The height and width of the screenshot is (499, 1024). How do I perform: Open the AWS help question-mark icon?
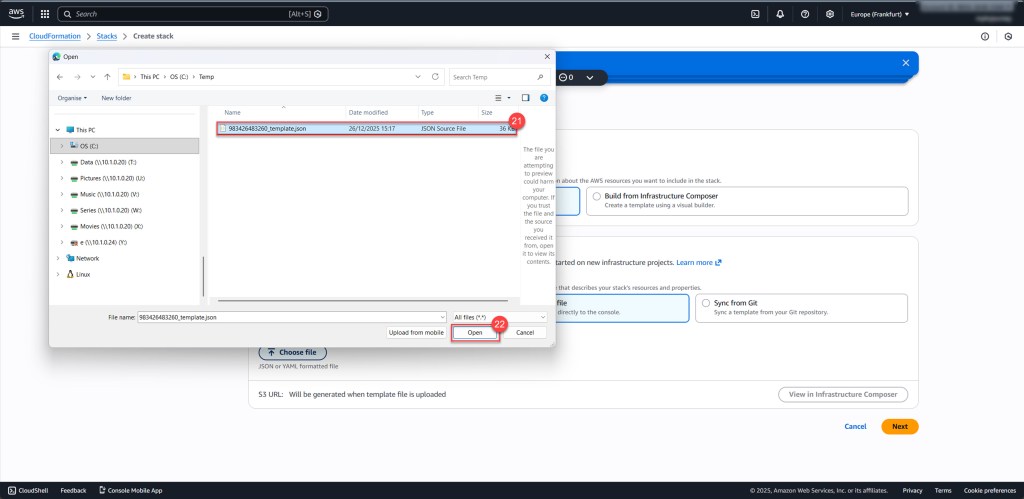tap(806, 14)
